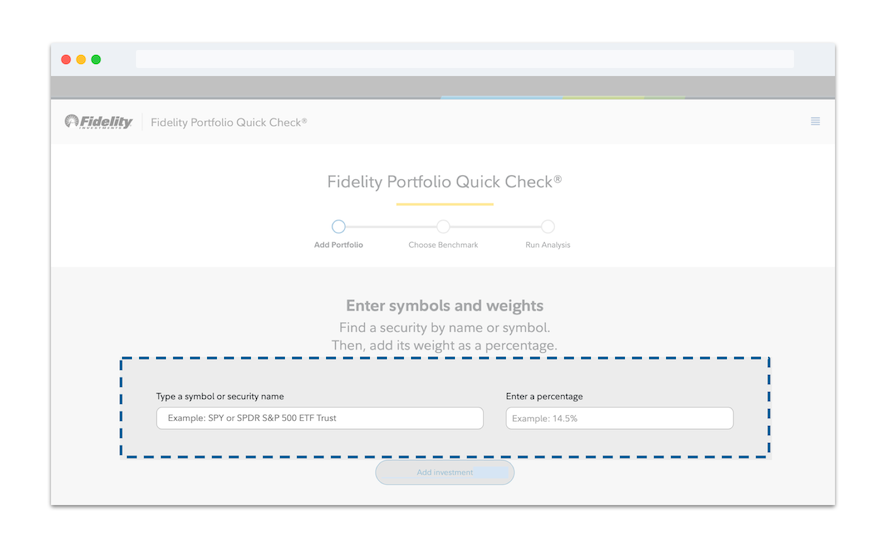This screenshot has height=558, width=885.
Task: Select the Choose Benchmark step circle
Action: [443, 227]
